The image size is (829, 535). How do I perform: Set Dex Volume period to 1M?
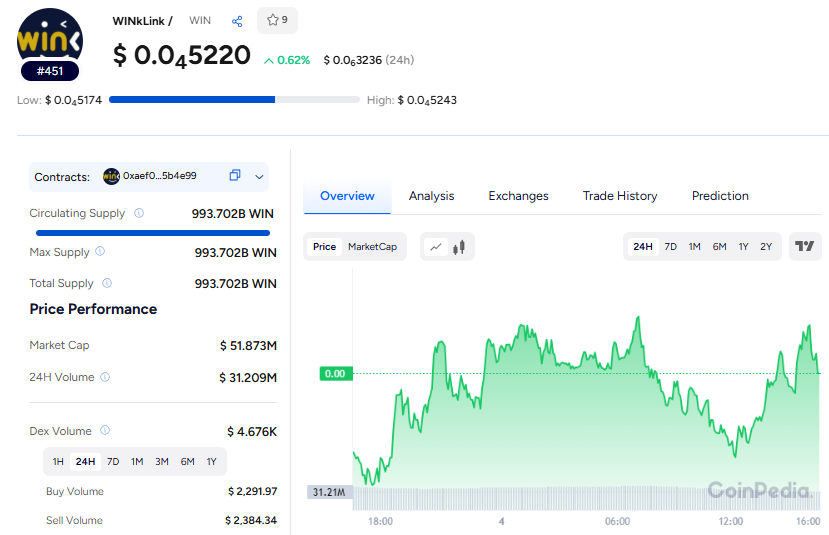click(137, 462)
